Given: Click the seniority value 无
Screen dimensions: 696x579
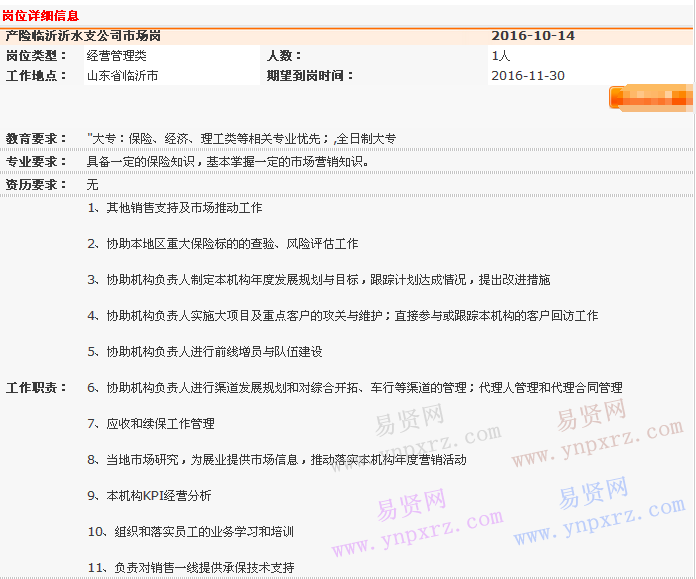Looking at the screenshot, I should (x=92, y=185).
